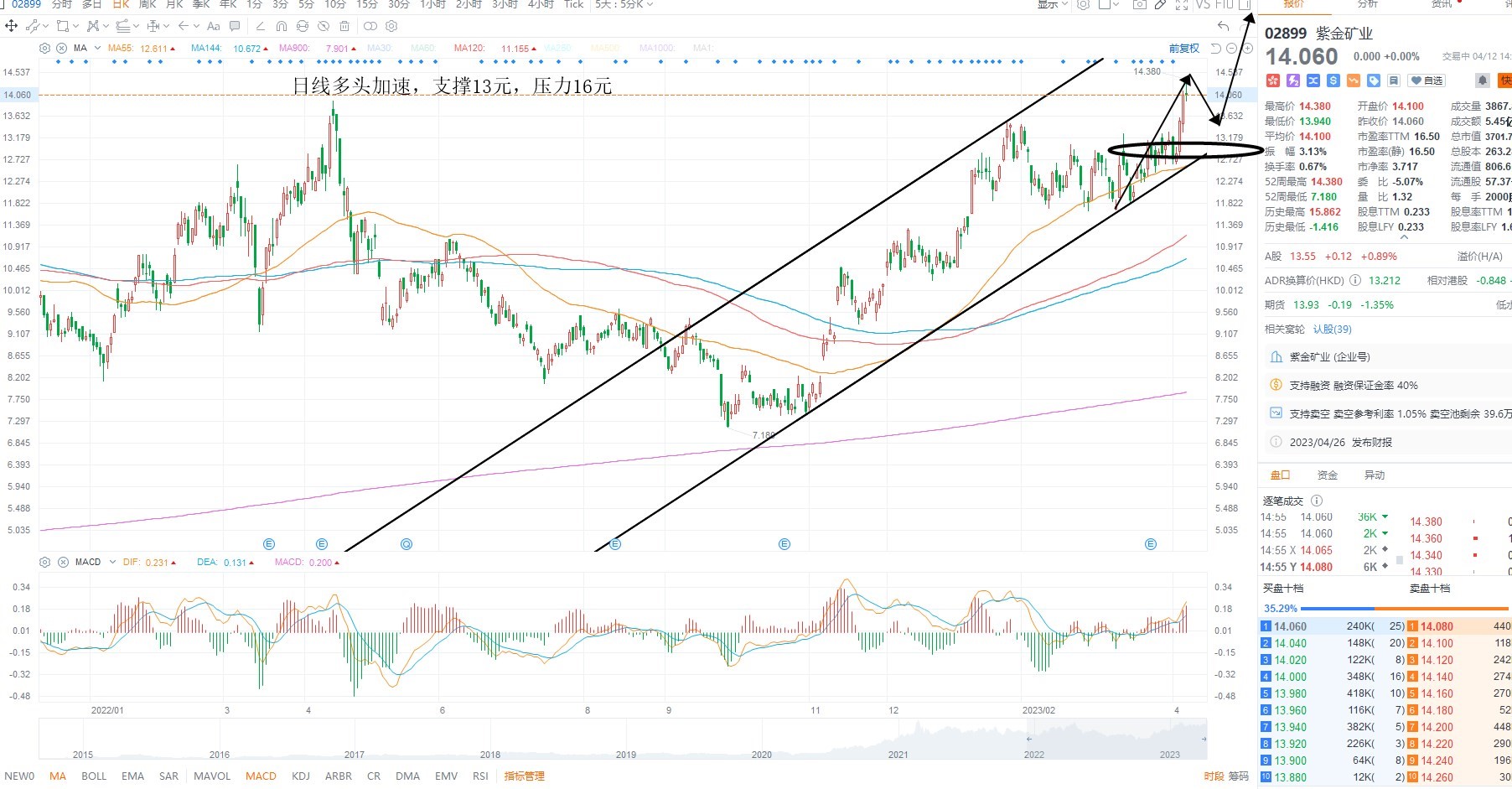Open 认股(39) related warrants link
This screenshot has width=1512, height=789.
[x=1332, y=330]
